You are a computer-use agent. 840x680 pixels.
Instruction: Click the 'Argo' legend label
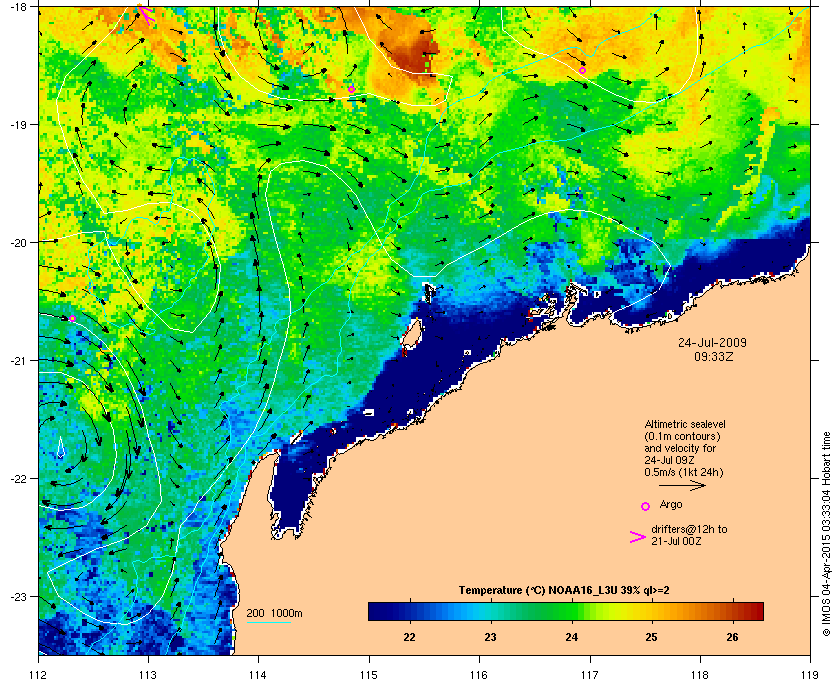pos(671,504)
